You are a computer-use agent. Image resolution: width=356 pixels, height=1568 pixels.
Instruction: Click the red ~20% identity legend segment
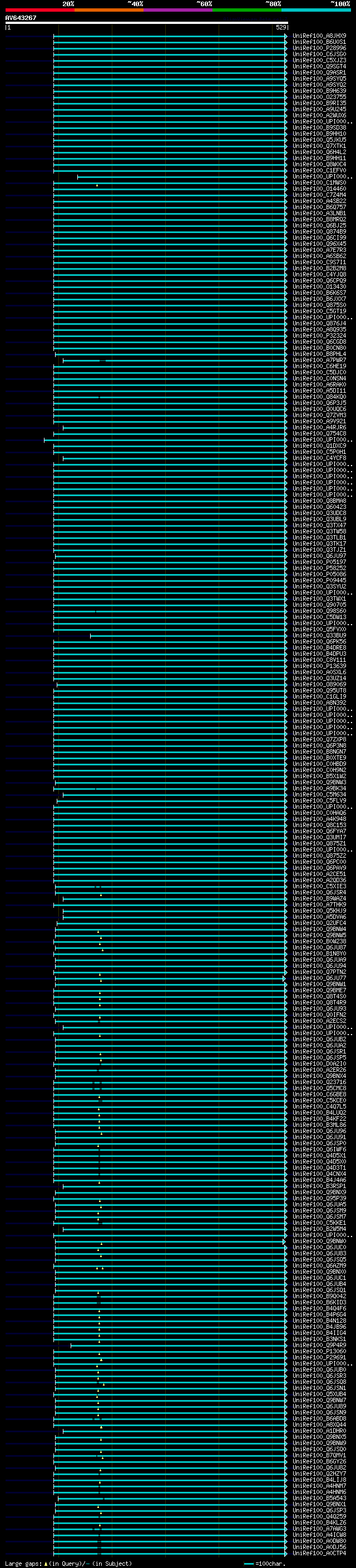40,10
